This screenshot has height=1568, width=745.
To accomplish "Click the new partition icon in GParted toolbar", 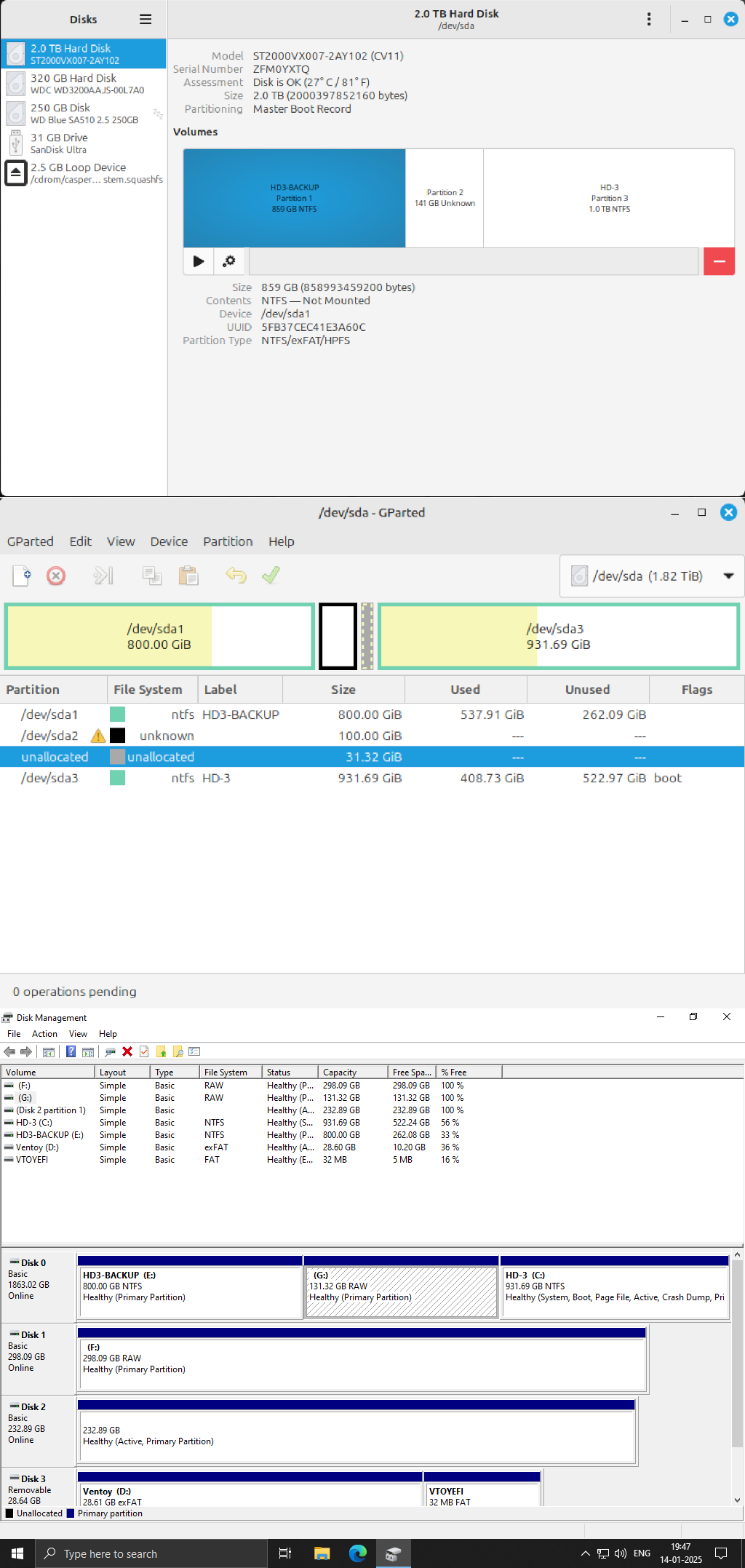I will (22, 576).
